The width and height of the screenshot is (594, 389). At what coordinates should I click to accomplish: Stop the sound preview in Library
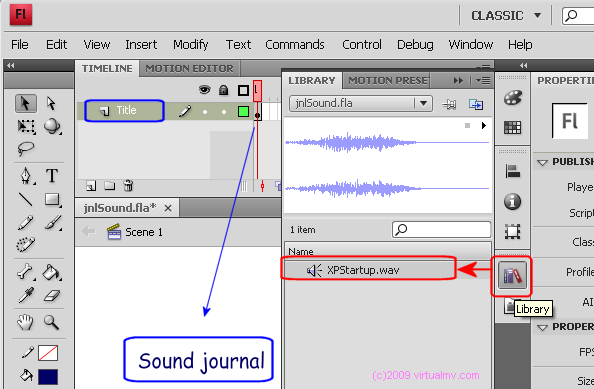pyautogui.click(x=467, y=125)
